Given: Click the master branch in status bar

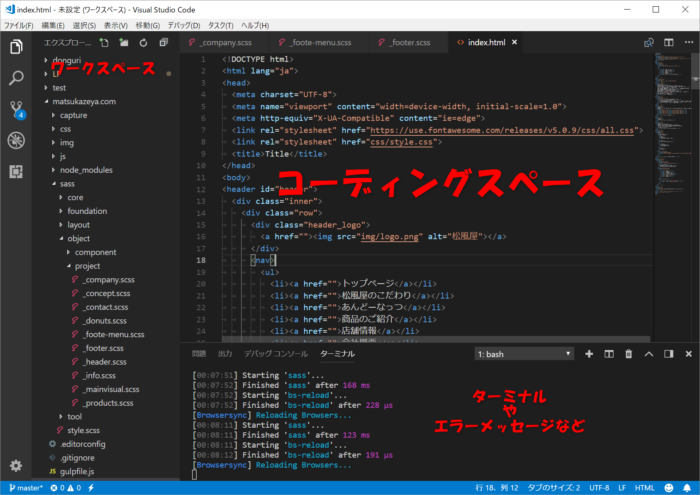Looking at the screenshot, I should (x=25, y=487).
